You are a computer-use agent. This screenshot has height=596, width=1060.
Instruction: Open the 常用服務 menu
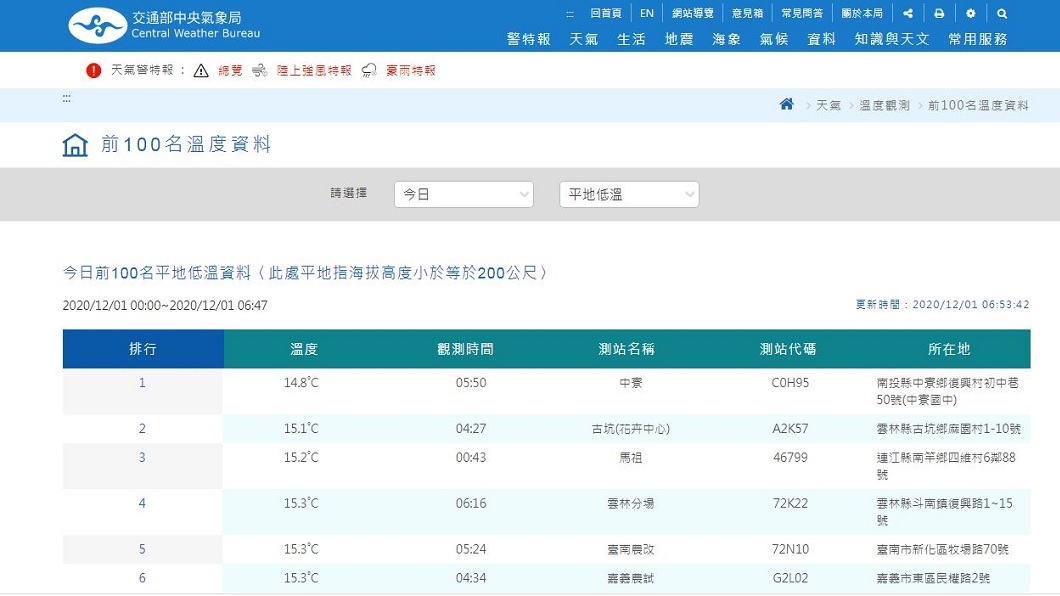point(978,39)
